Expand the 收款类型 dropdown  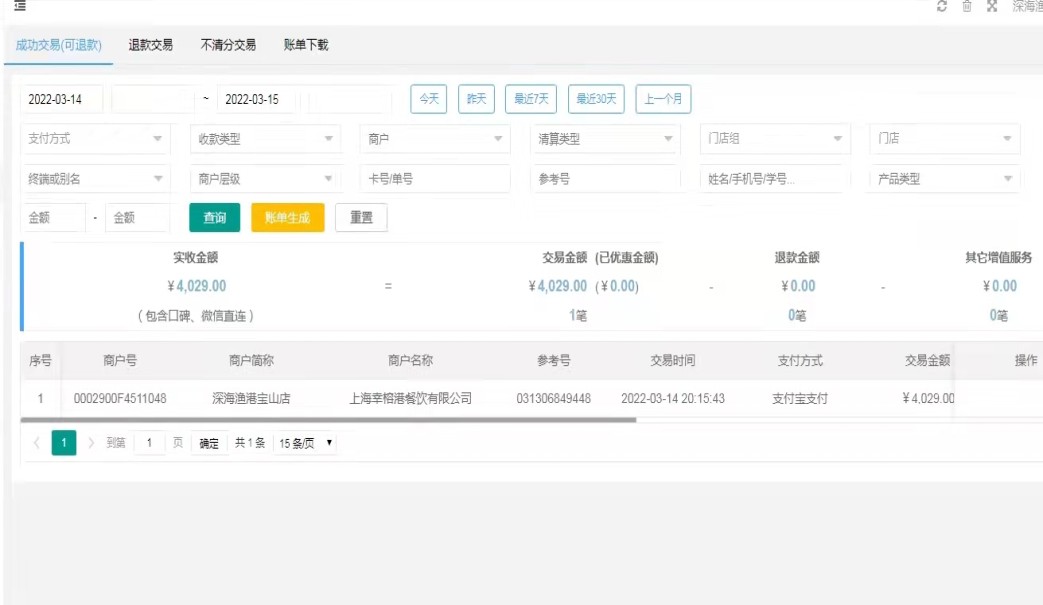coord(265,139)
